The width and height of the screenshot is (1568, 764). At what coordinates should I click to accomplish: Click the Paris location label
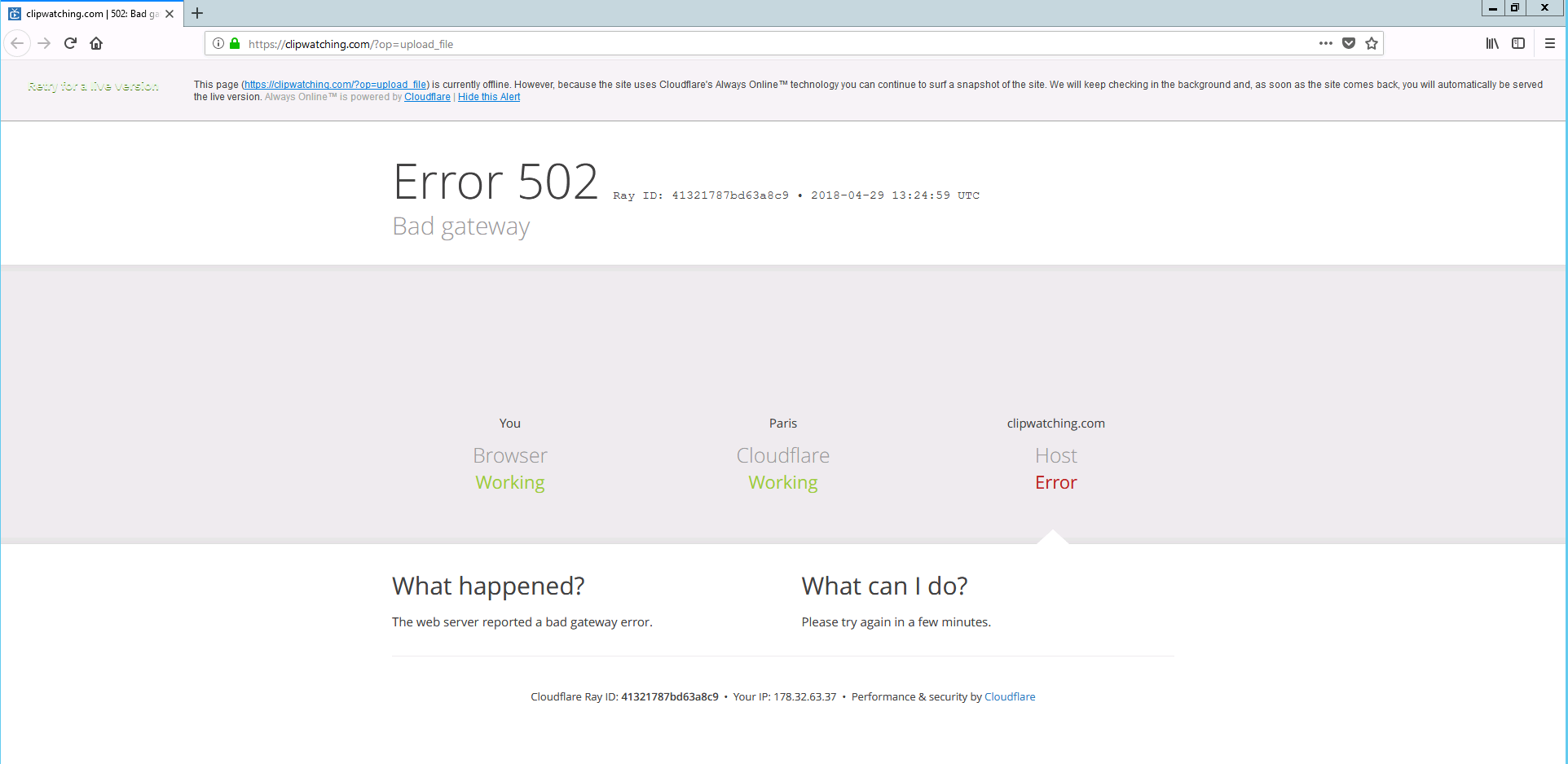[x=783, y=424]
